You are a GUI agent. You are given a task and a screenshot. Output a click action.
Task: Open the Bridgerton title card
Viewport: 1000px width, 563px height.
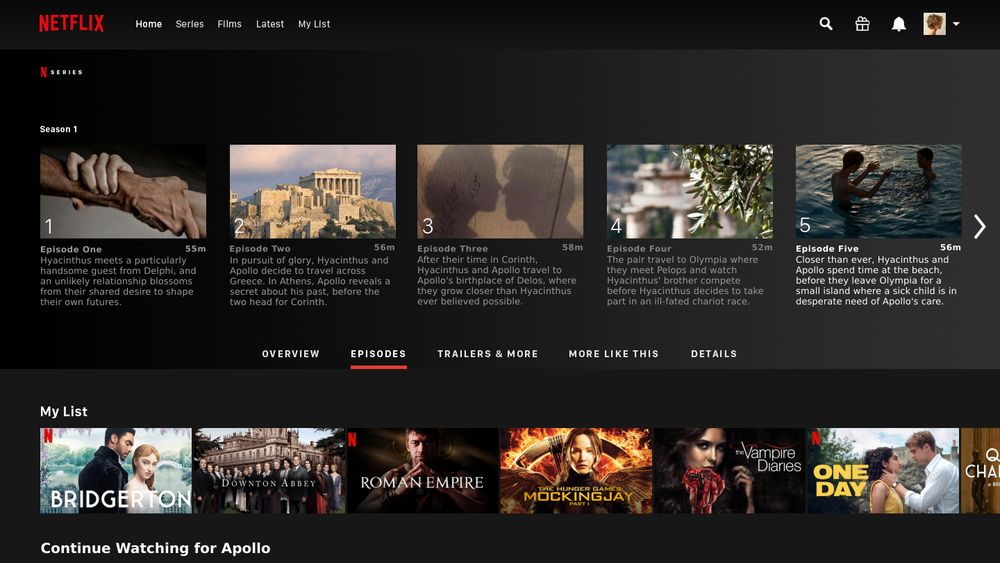pyautogui.click(x=116, y=471)
